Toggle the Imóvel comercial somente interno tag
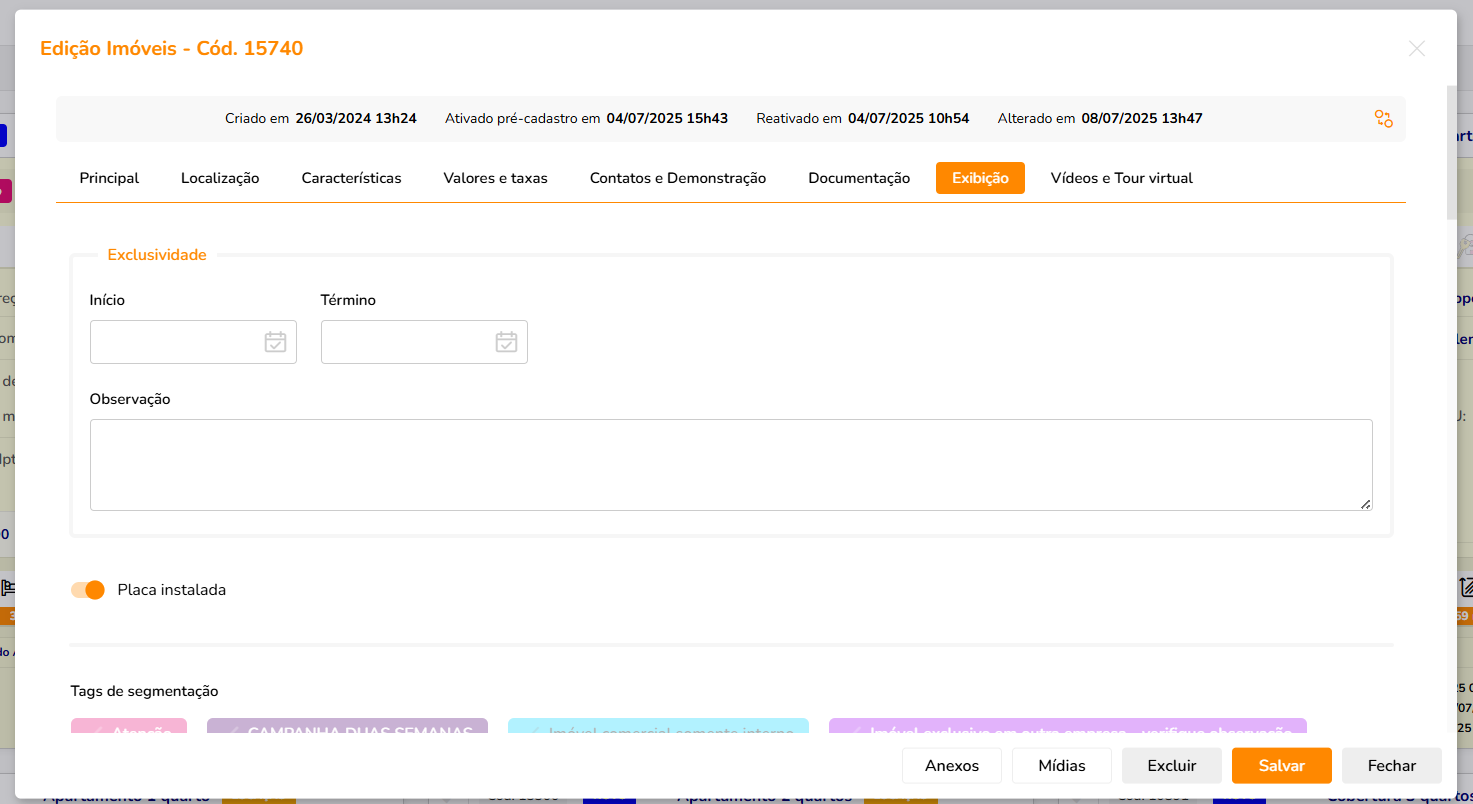 tap(658, 729)
